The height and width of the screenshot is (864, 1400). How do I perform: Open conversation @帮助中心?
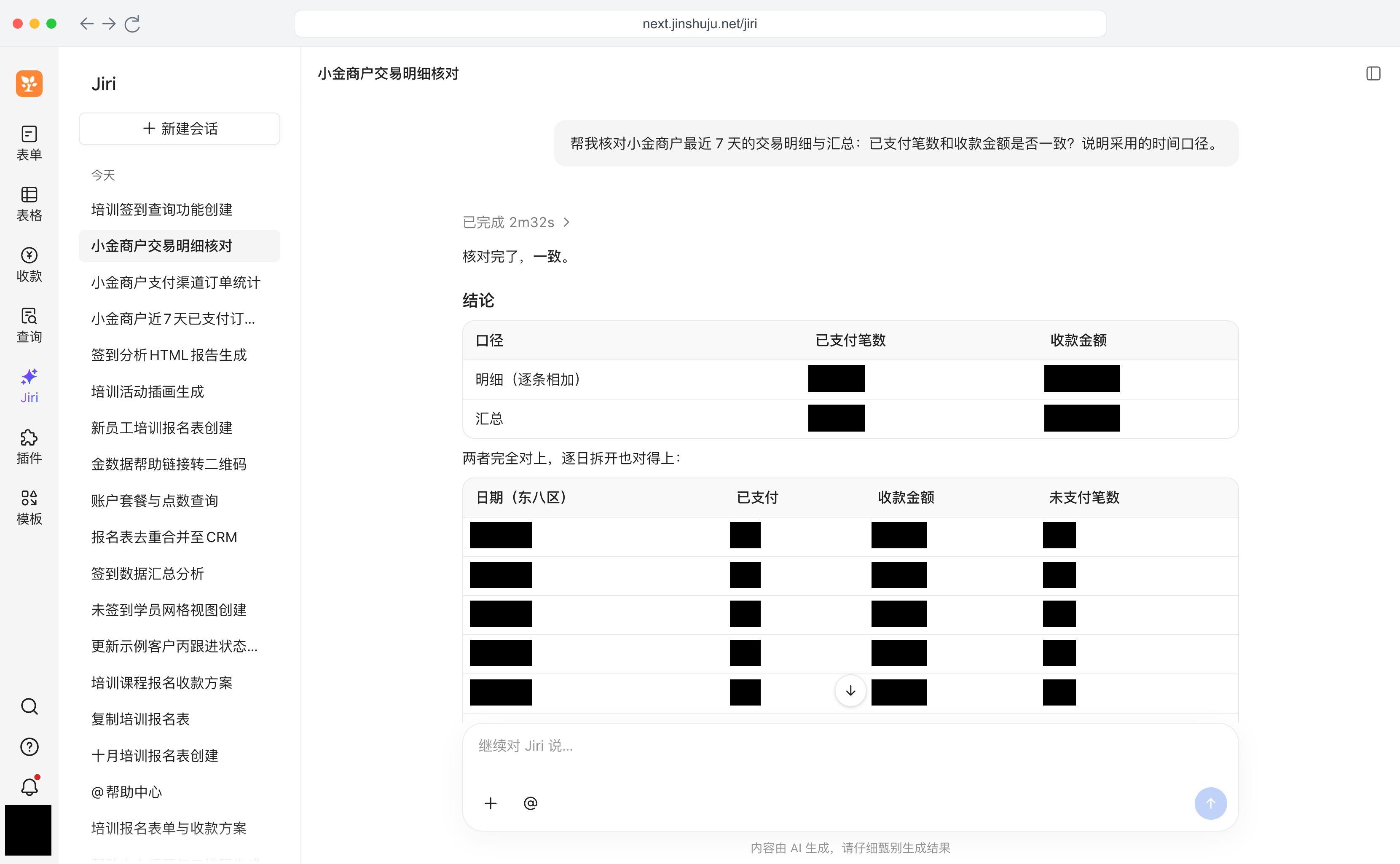click(x=180, y=792)
